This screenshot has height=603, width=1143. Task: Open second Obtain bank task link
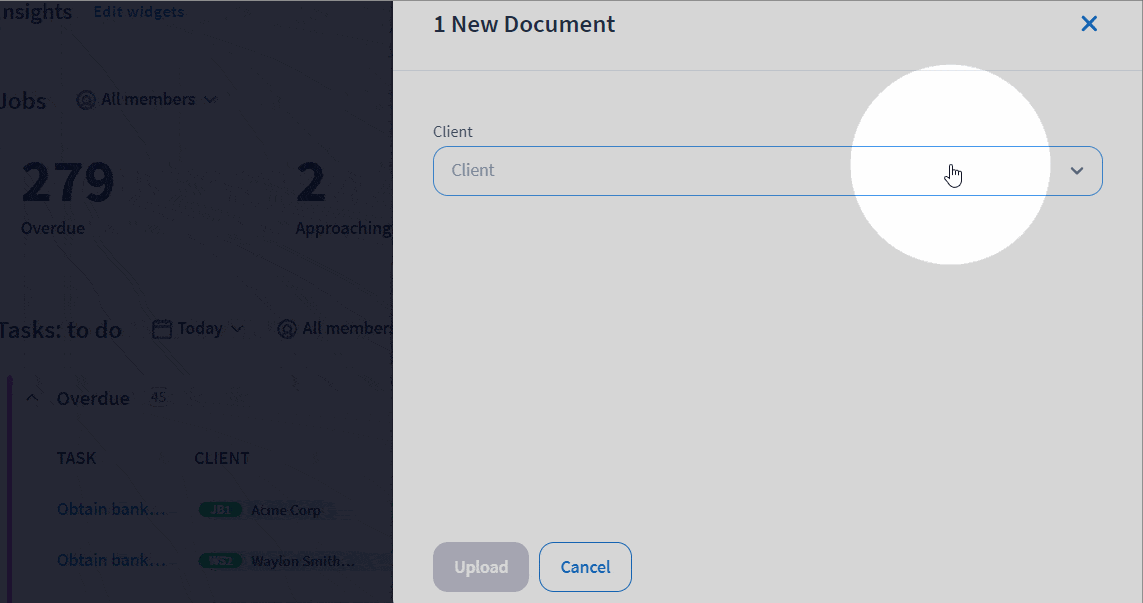tap(111, 560)
